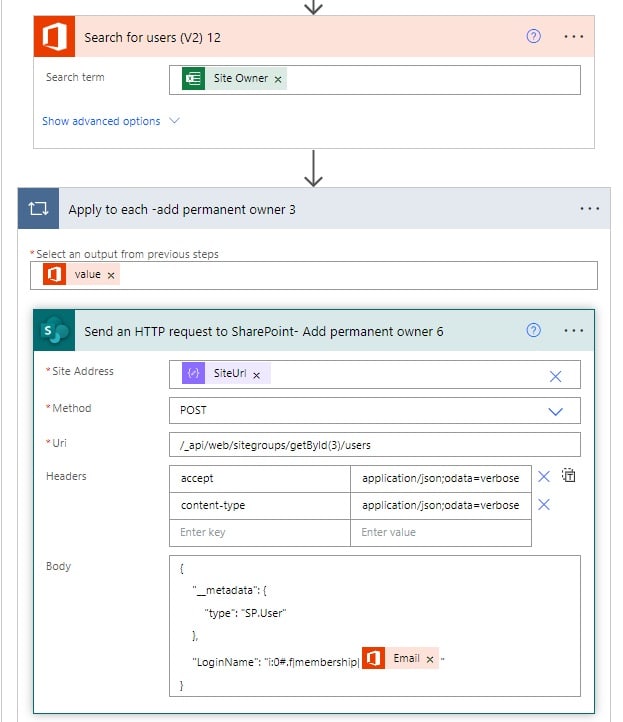The image size is (623, 722).
Task: Click the SharePoint icon on HTTP request card
Action: coord(54,331)
